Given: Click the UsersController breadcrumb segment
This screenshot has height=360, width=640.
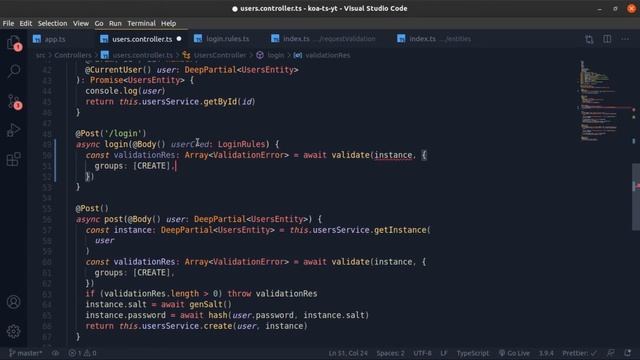Looking at the screenshot, I should [x=220, y=55].
